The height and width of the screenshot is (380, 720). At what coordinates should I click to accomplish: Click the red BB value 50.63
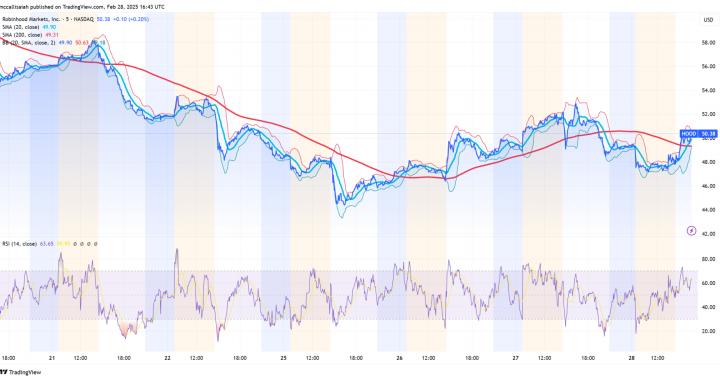(x=82, y=43)
